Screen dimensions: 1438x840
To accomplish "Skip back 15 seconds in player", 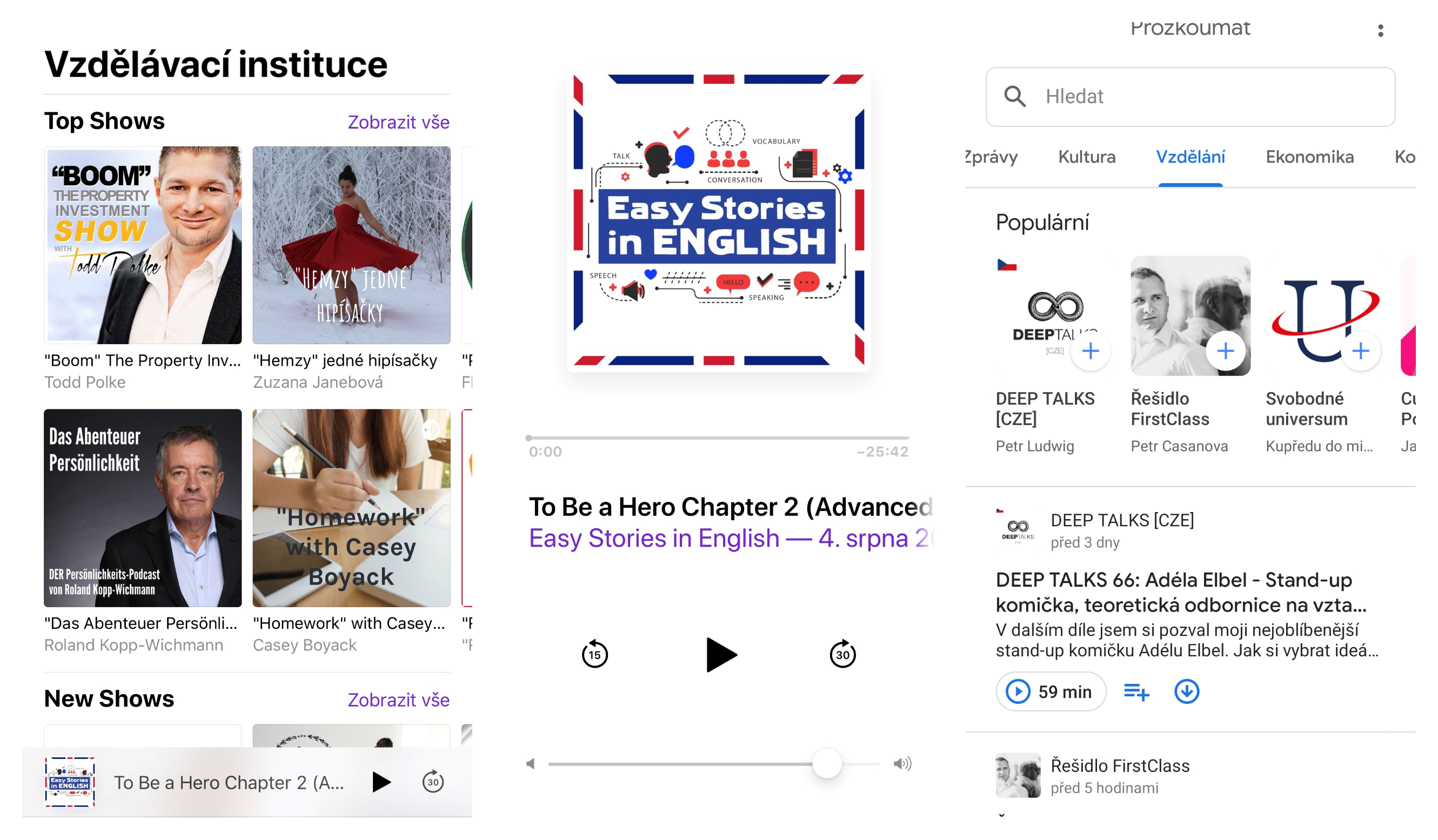I will pos(594,654).
